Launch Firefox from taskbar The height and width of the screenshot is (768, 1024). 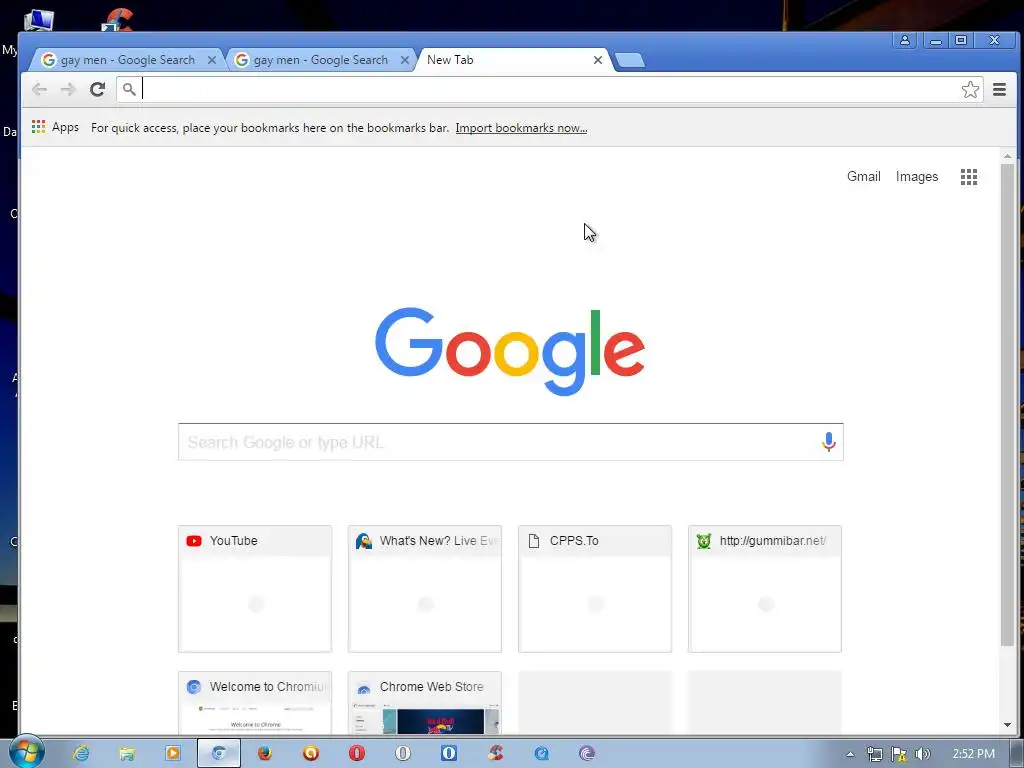point(264,754)
